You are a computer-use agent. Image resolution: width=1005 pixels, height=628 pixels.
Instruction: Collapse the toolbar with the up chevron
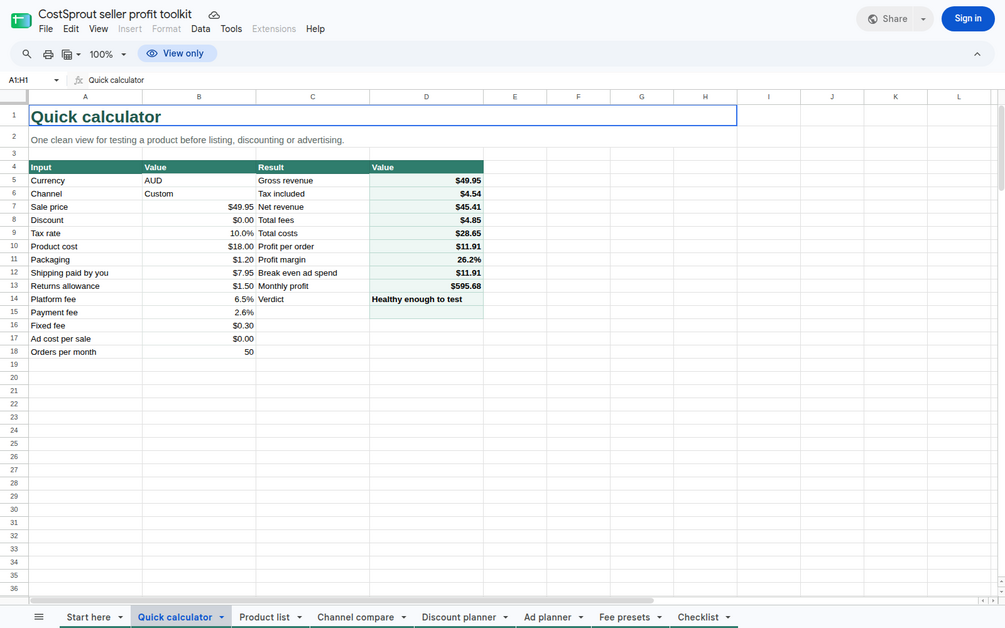[x=977, y=54]
